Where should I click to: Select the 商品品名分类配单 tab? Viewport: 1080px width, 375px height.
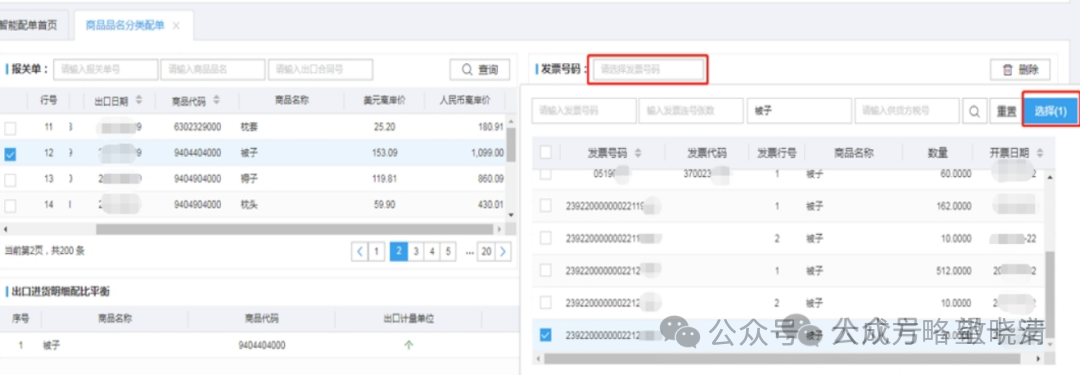click(125, 26)
